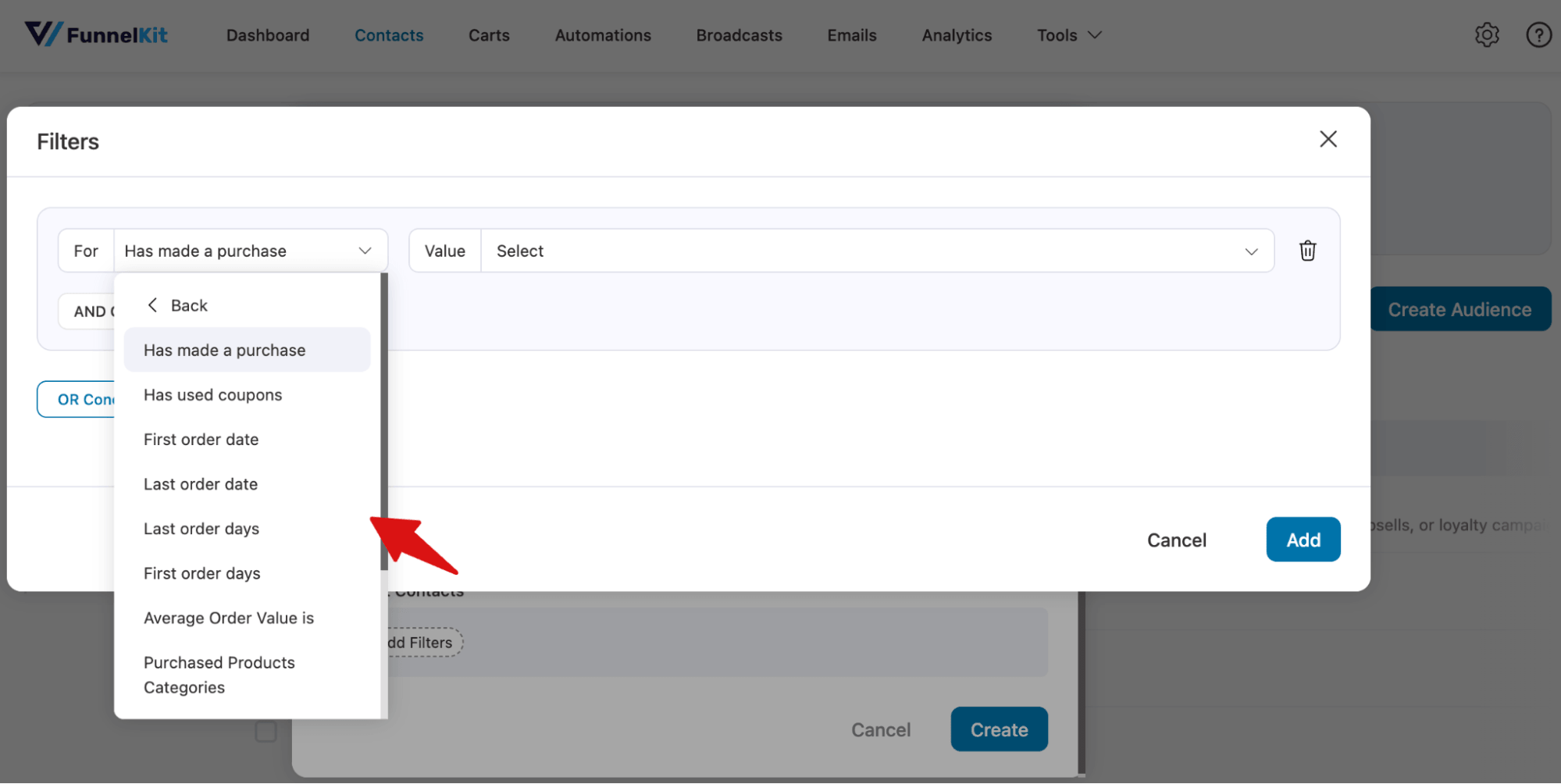Open the Analytics page
This screenshot has height=784, width=1561.
[957, 35]
